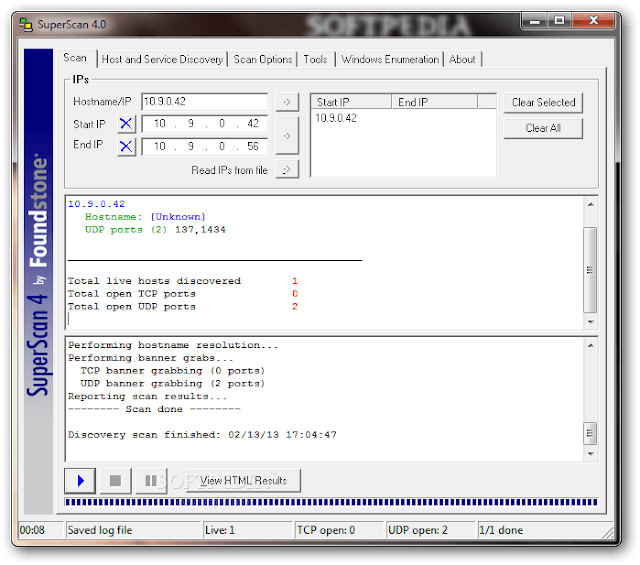The image size is (640, 565).
Task: Click the log pane scroll down arrow
Action: [590, 454]
